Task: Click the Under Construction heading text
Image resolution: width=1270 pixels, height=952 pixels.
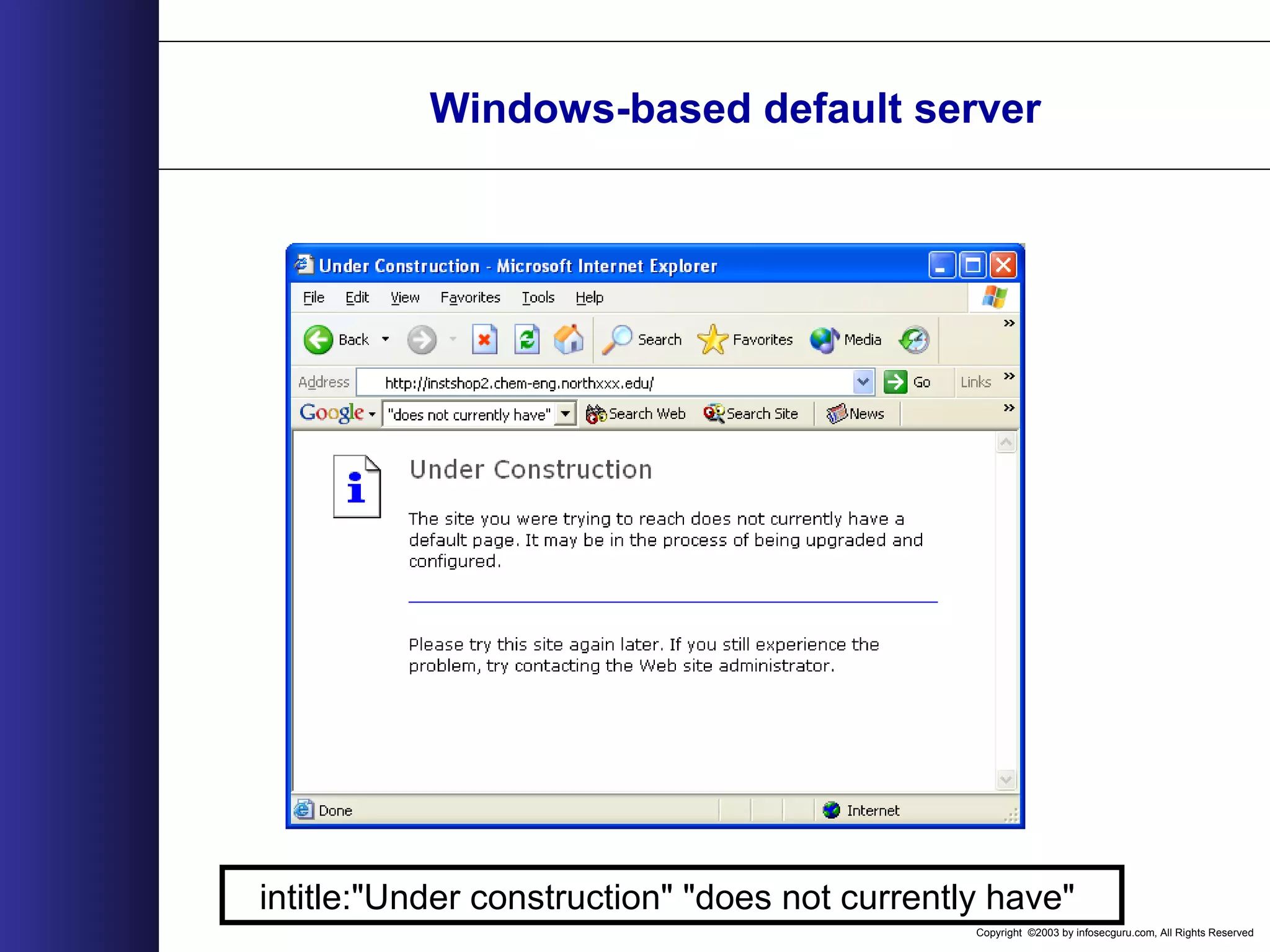Action: (531, 470)
